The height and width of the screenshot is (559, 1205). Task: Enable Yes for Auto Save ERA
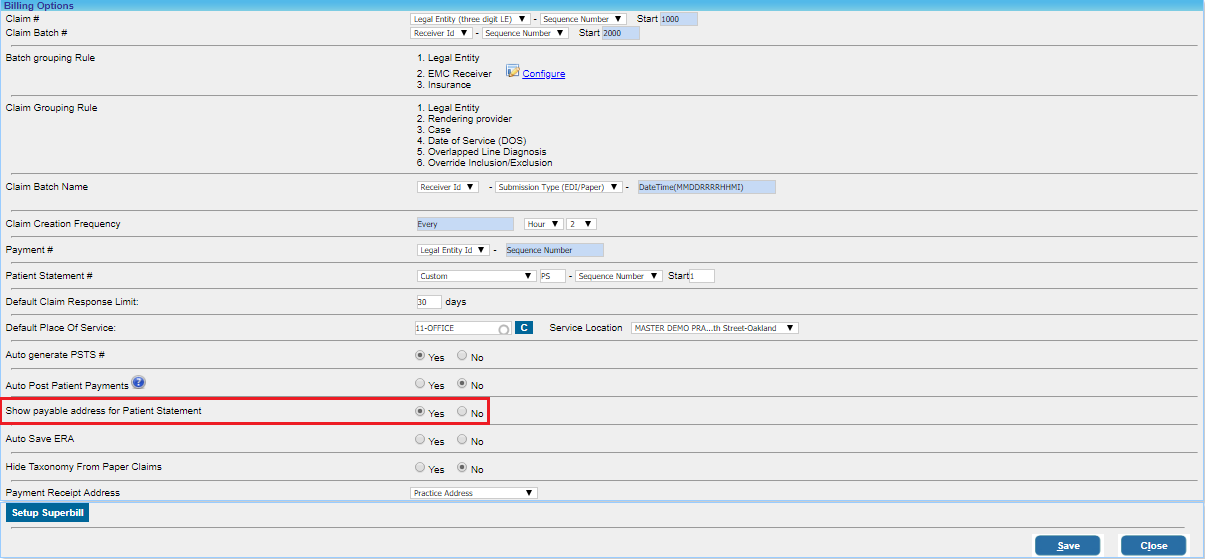pyautogui.click(x=420, y=440)
